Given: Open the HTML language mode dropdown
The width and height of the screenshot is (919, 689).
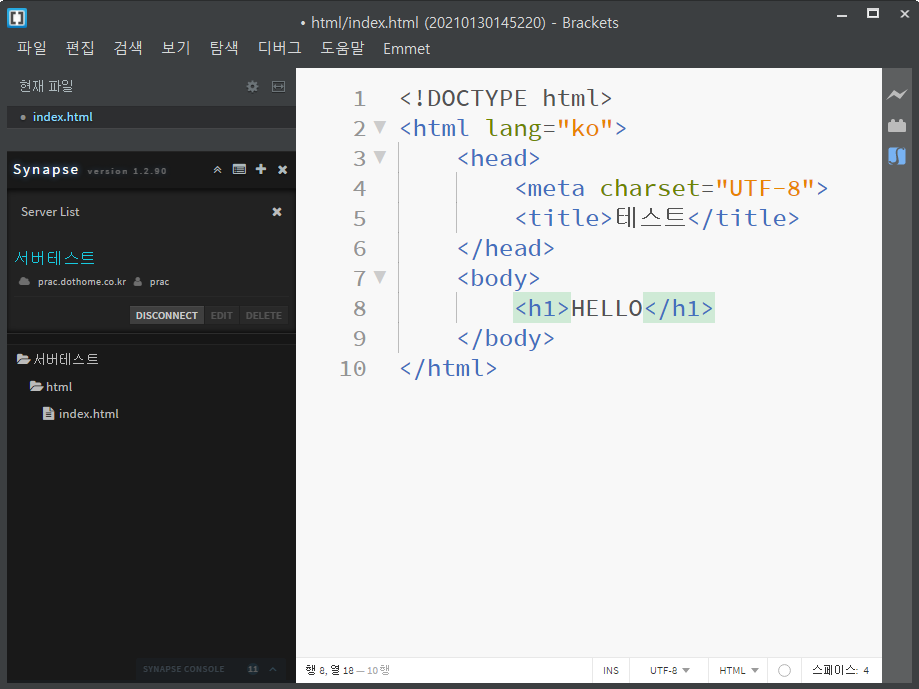Looking at the screenshot, I should pyautogui.click(x=738, y=670).
